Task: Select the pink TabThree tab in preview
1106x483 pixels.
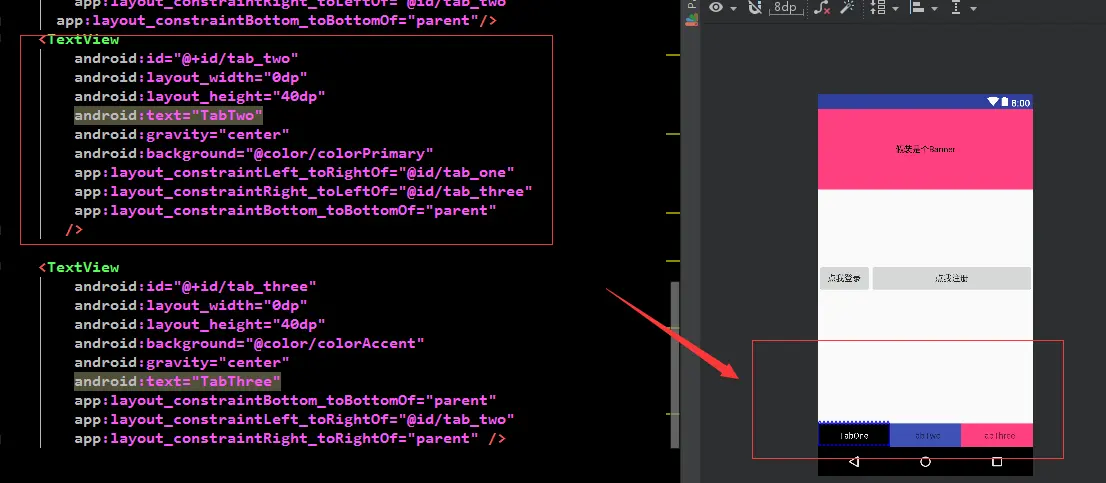Action: point(997,435)
